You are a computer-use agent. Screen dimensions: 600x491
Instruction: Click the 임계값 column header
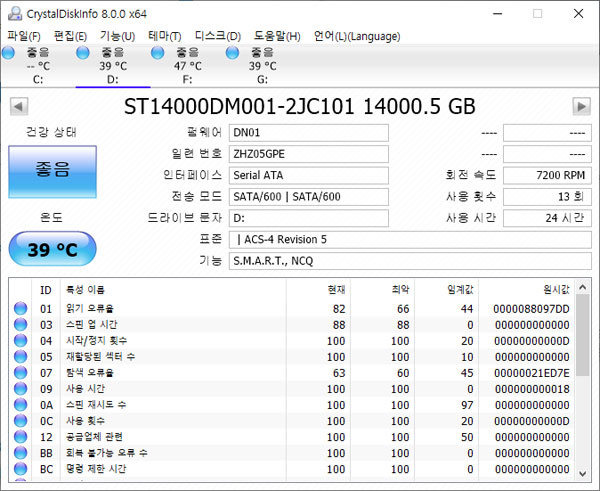tap(447, 290)
